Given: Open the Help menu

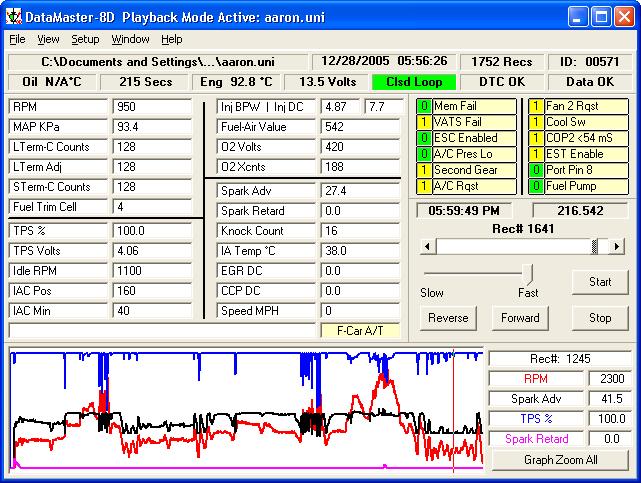Looking at the screenshot, I should point(172,40).
